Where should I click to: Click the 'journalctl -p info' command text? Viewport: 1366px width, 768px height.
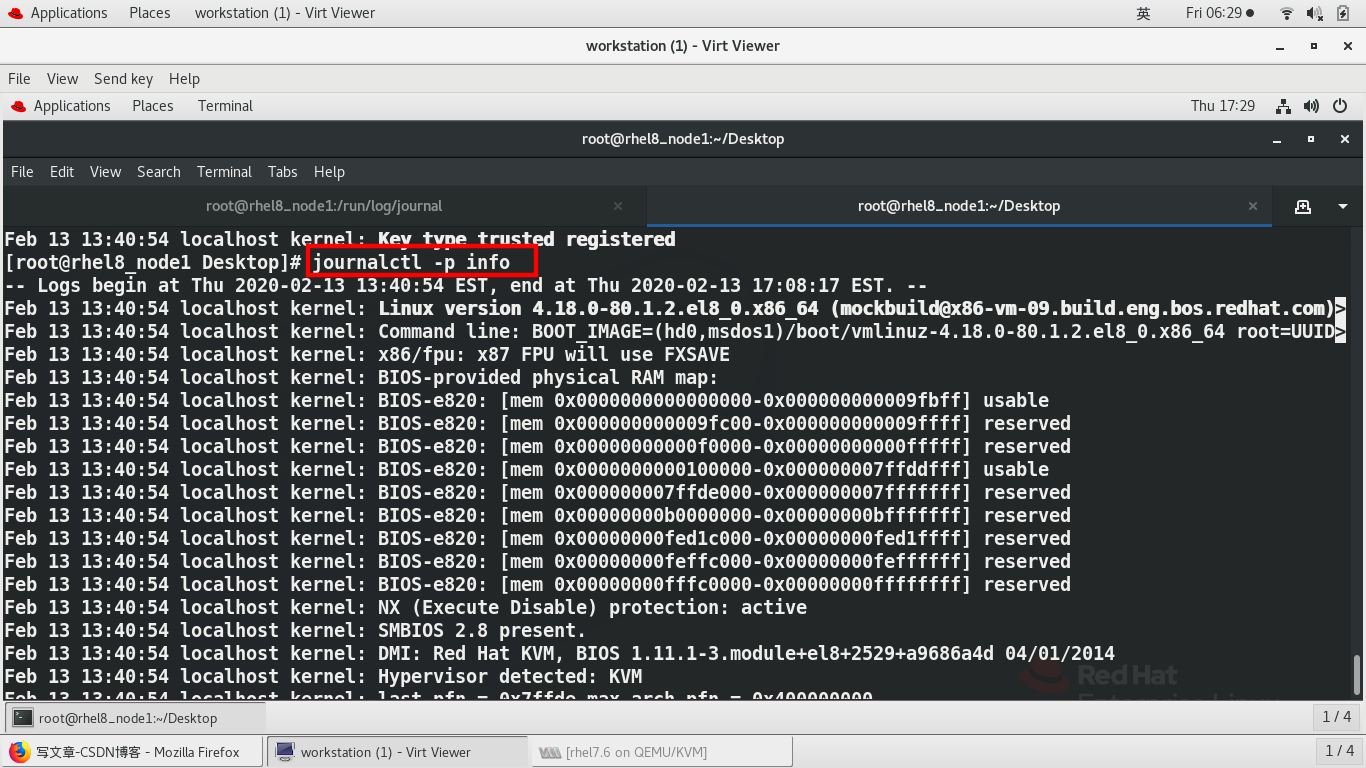411,263
